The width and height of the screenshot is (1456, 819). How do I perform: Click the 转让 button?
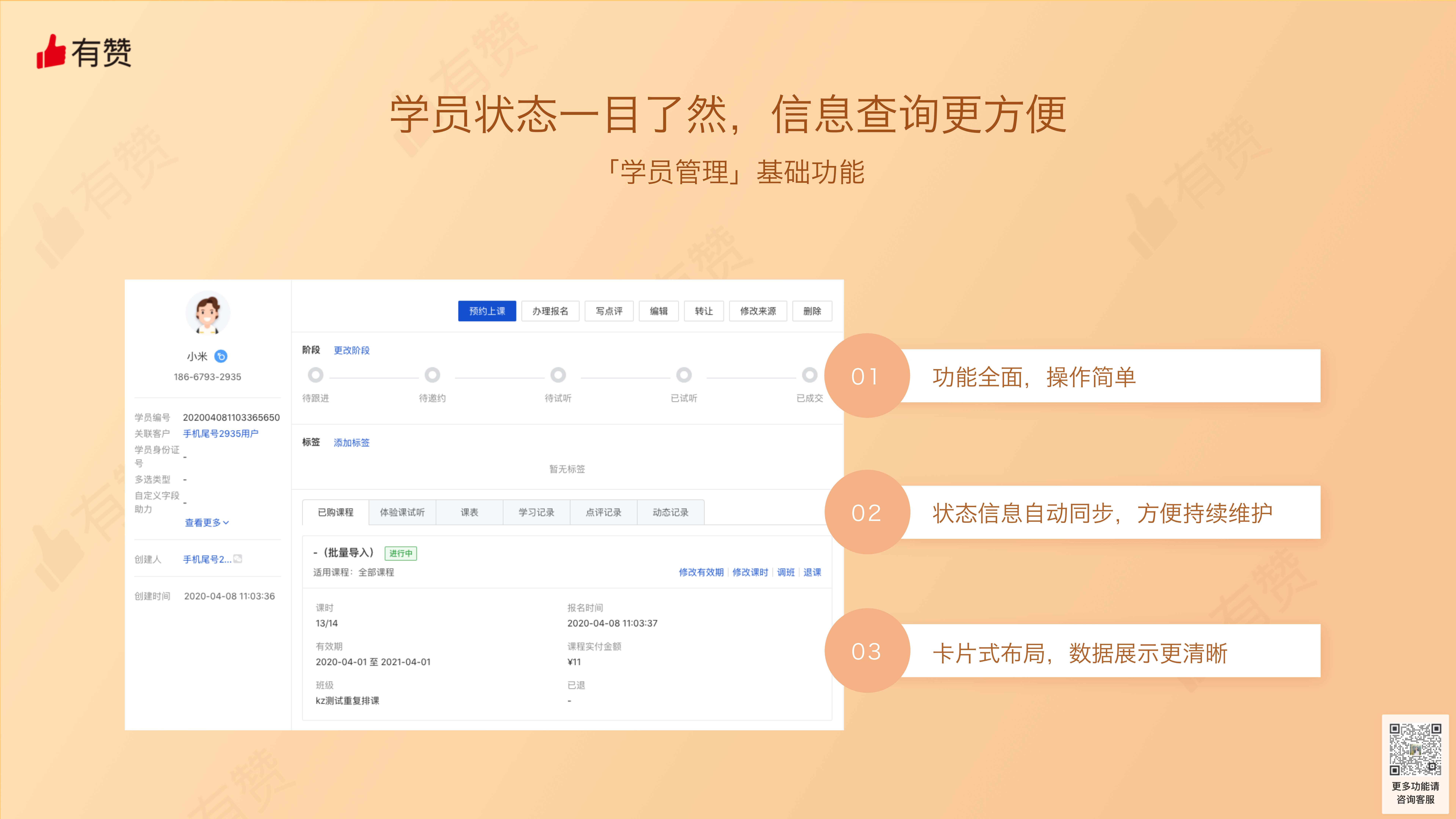pos(704,311)
